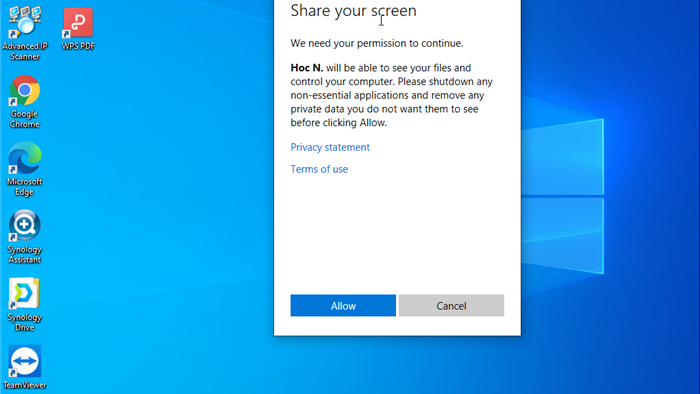The height and width of the screenshot is (394, 700).
Task: Click the 'We need your permission' text
Action: 377,43
